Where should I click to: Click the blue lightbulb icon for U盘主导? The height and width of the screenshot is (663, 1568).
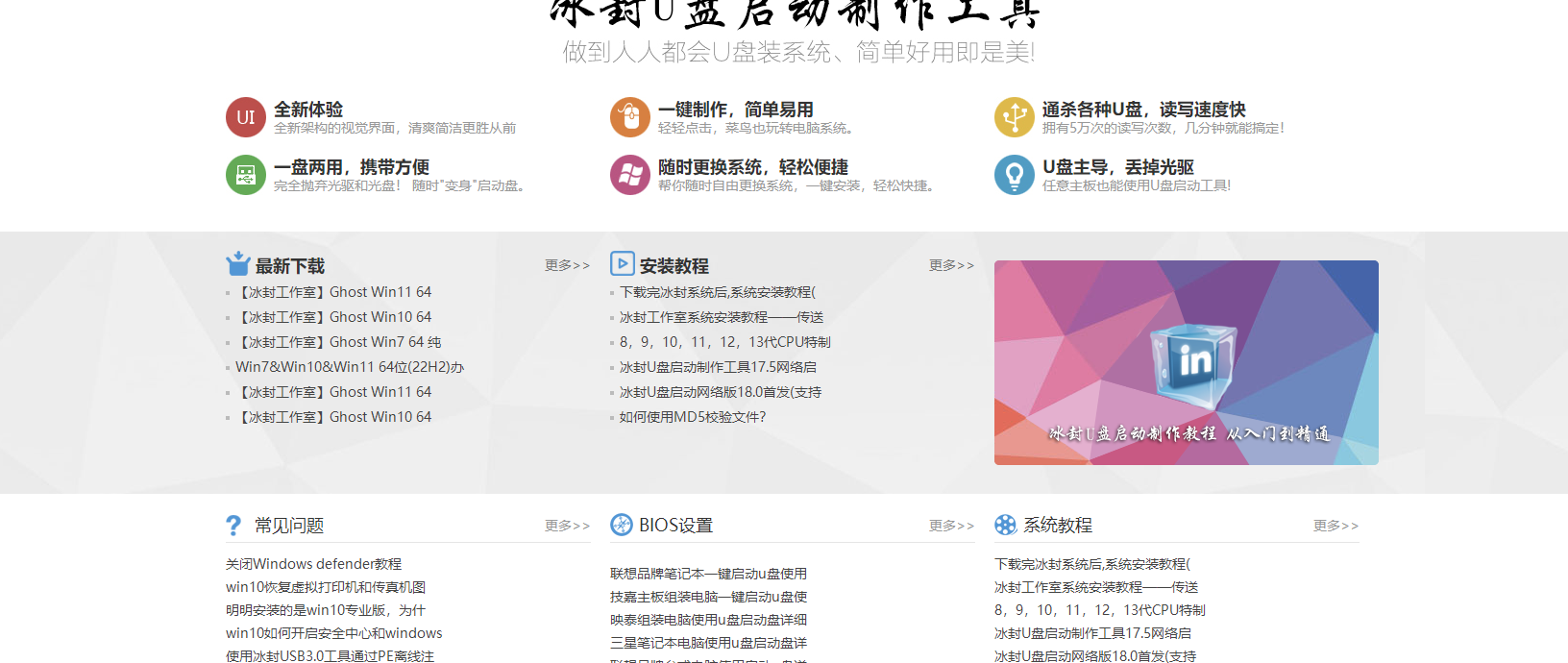point(1015,175)
